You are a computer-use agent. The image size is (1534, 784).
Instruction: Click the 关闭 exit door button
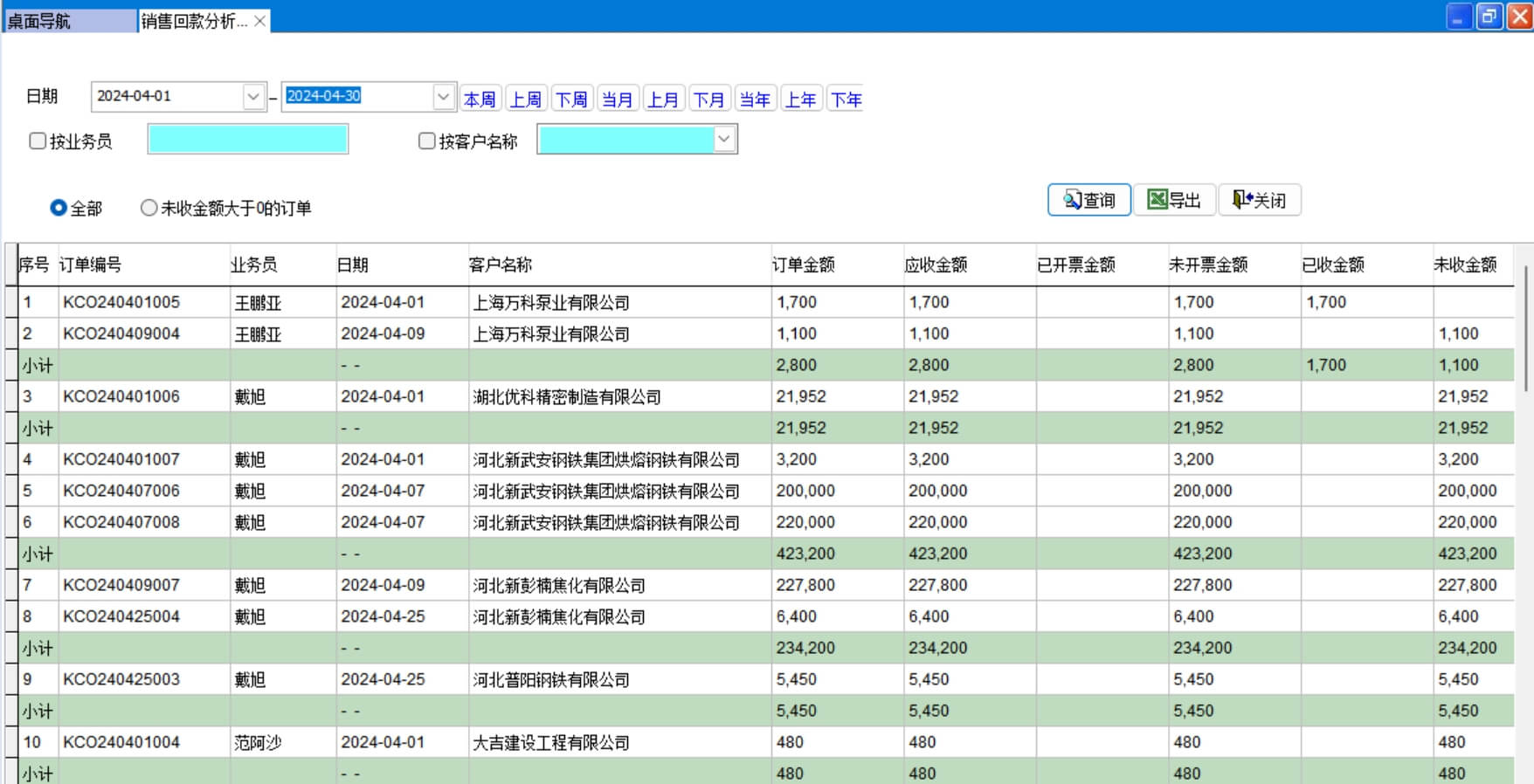click(1259, 200)
